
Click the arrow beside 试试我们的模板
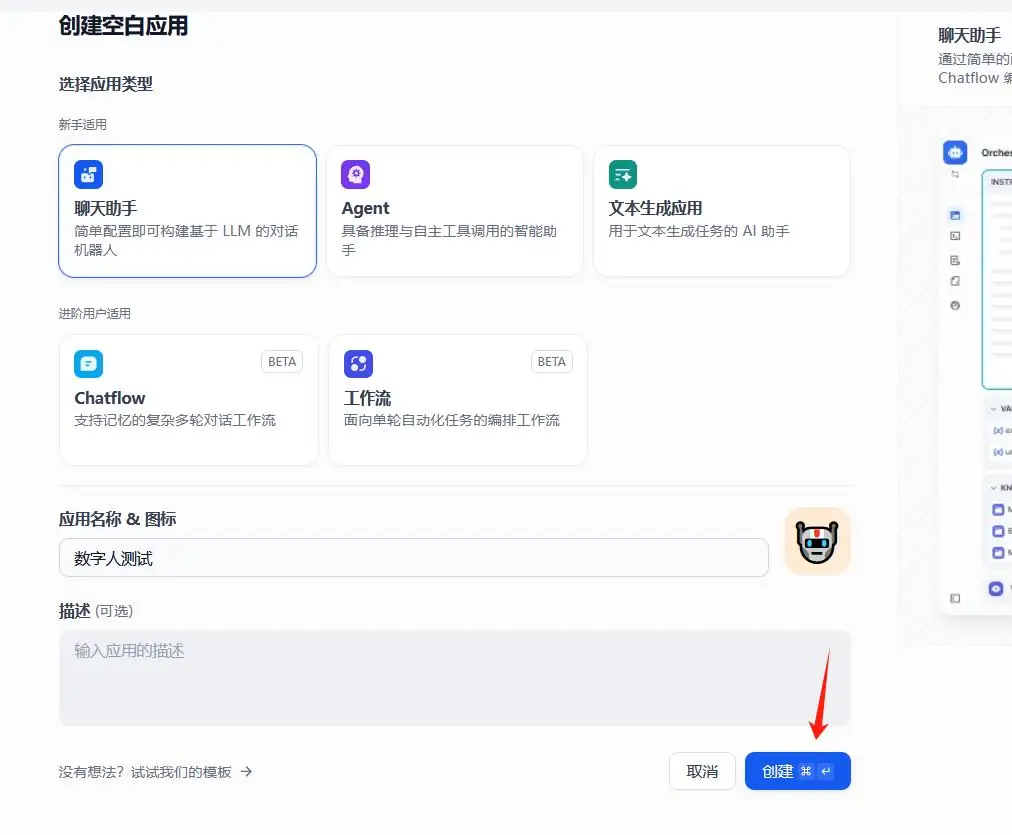coord(246,771)
